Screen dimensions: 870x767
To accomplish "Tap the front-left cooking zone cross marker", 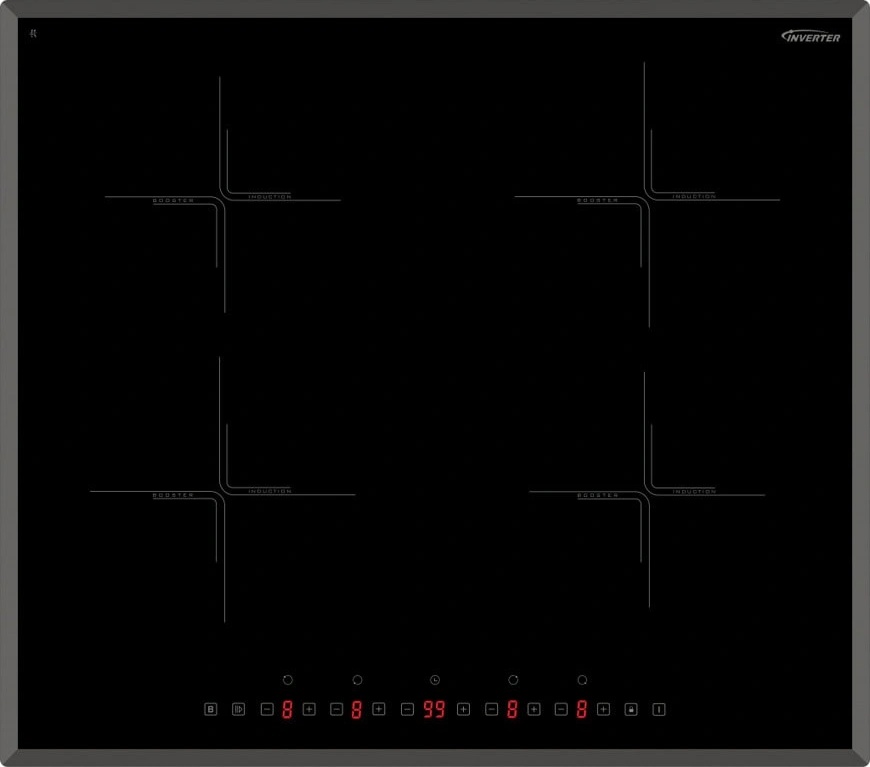I will (x=222, y=492).
